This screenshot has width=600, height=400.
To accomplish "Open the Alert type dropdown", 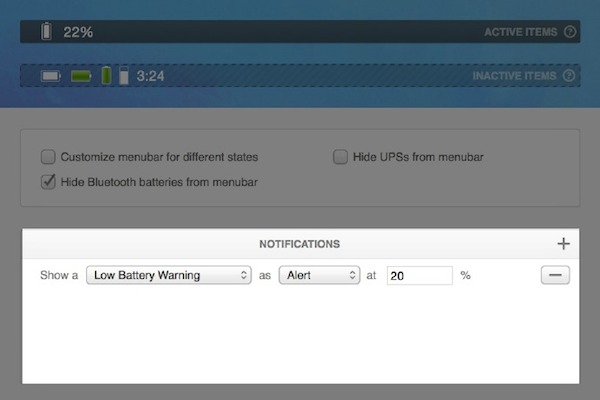I will click(x=320, y=275).
